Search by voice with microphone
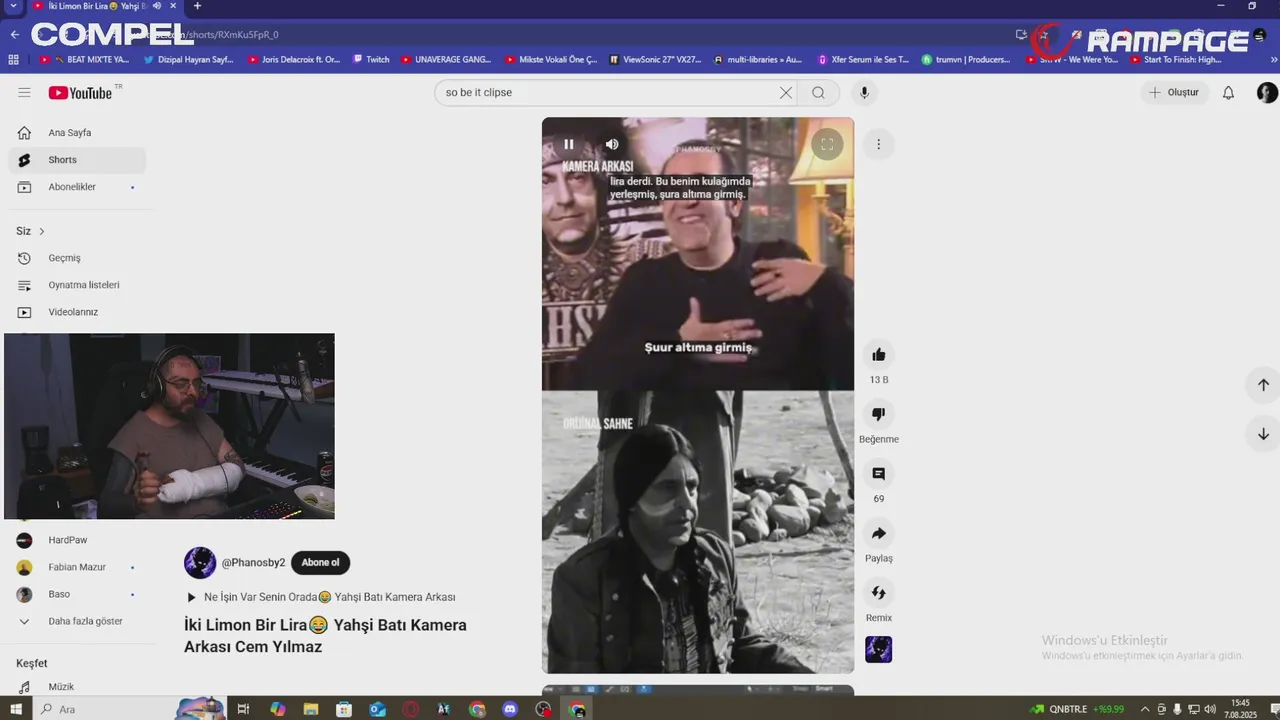 [865, 92]
